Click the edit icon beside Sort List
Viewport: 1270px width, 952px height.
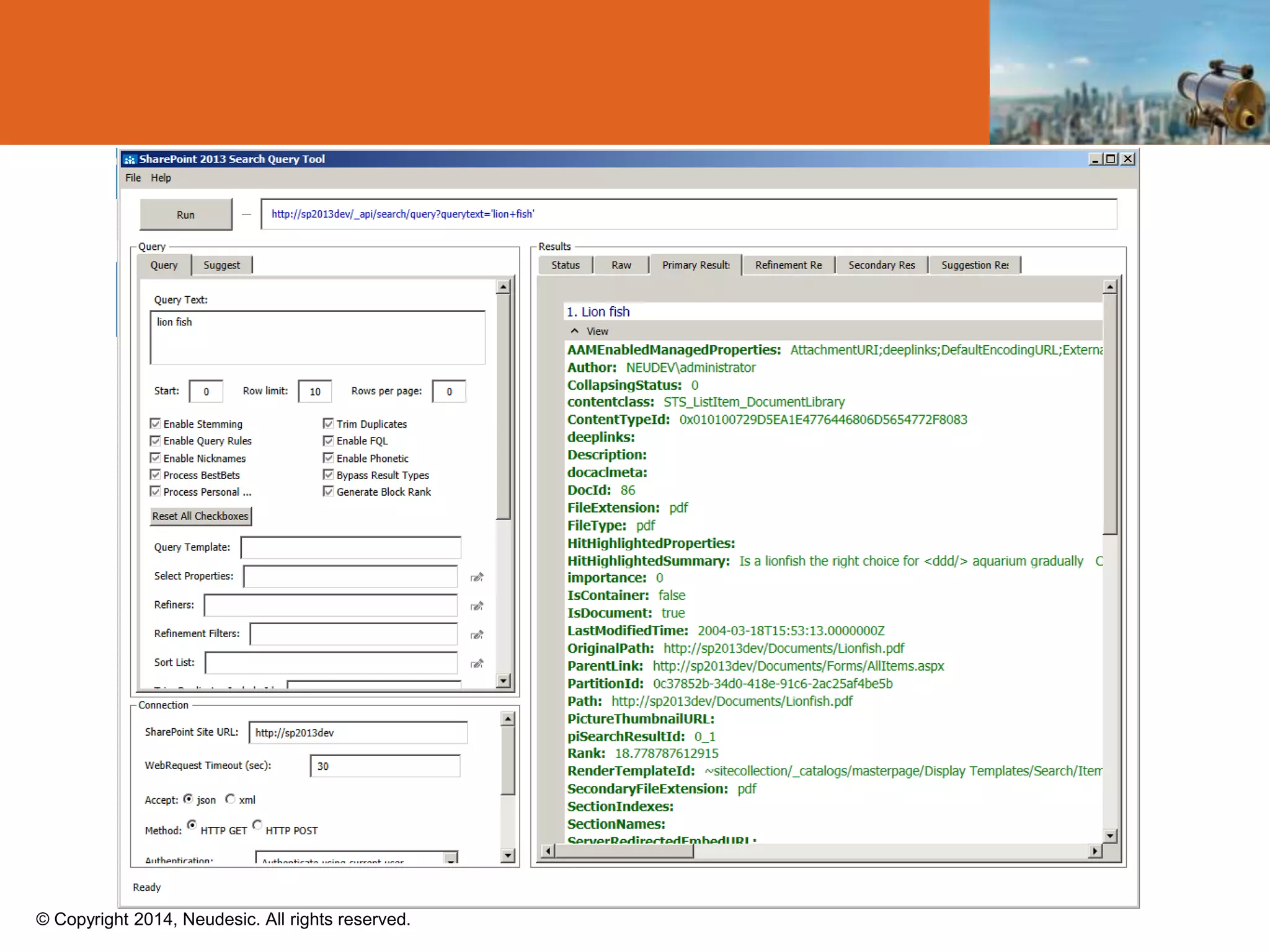coord(476,663)
